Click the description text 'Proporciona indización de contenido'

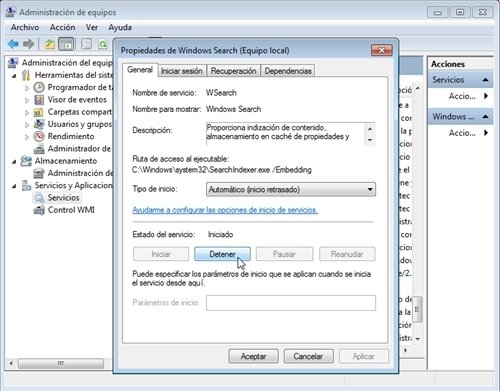click(x=266, y=128)
